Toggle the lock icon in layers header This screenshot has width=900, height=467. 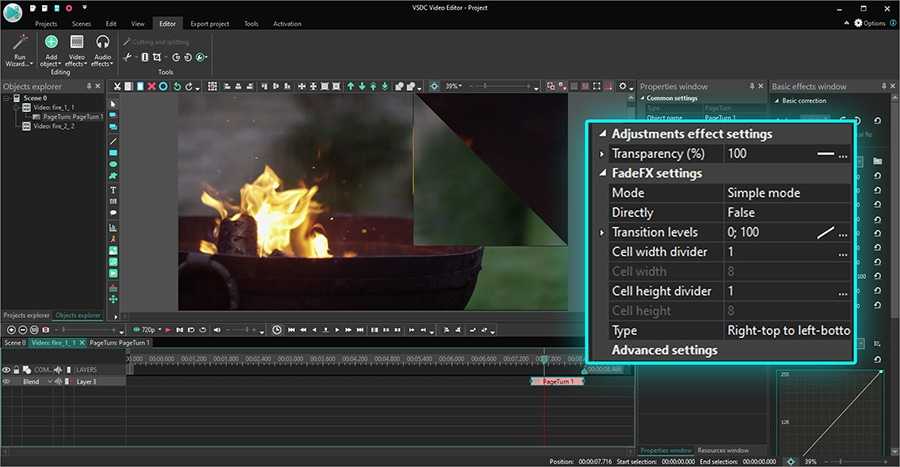tap(16, 369)
